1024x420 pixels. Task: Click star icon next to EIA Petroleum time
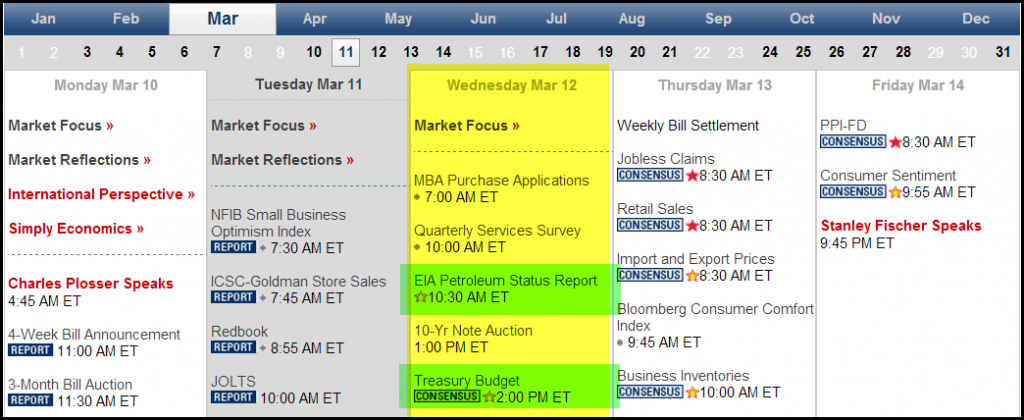[420, 297]
